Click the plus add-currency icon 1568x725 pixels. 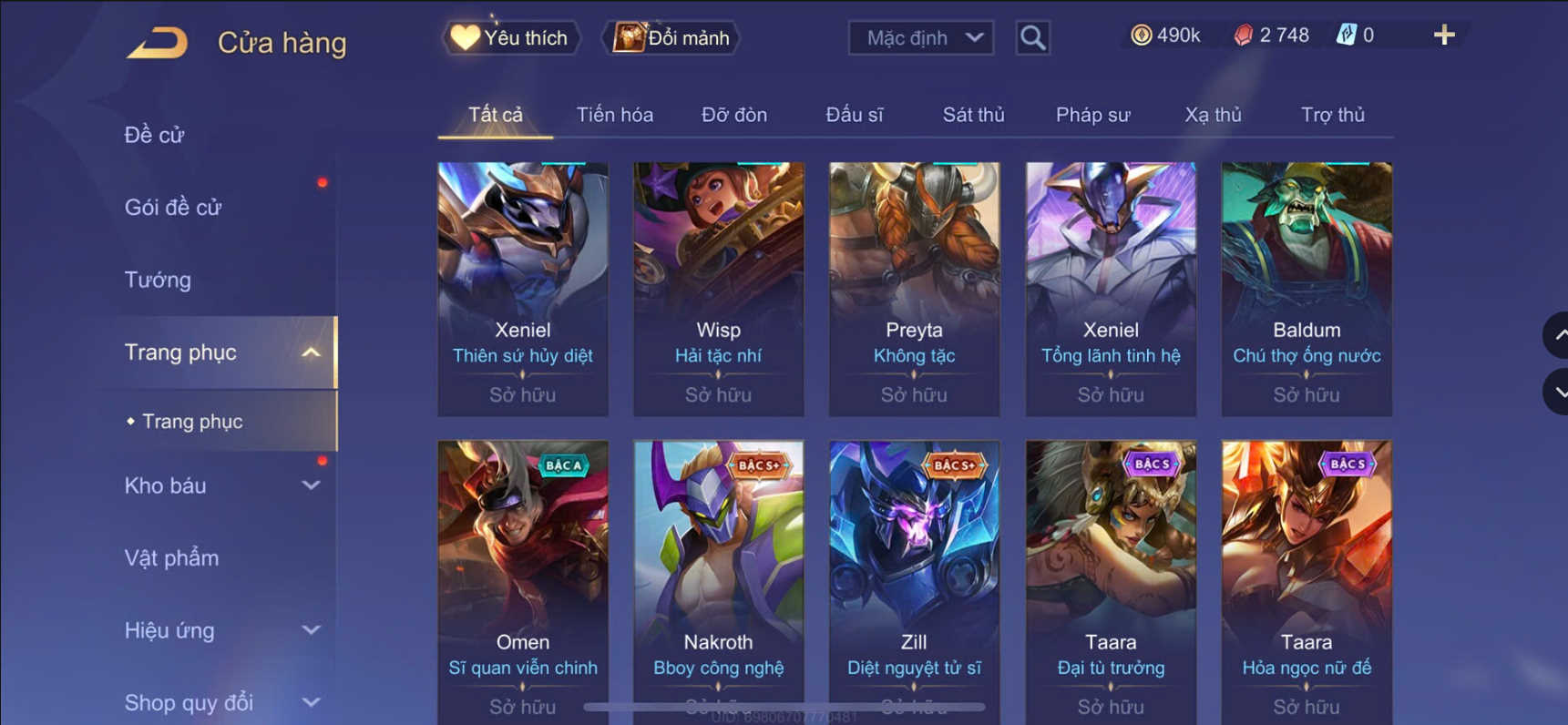point(1444,36)
